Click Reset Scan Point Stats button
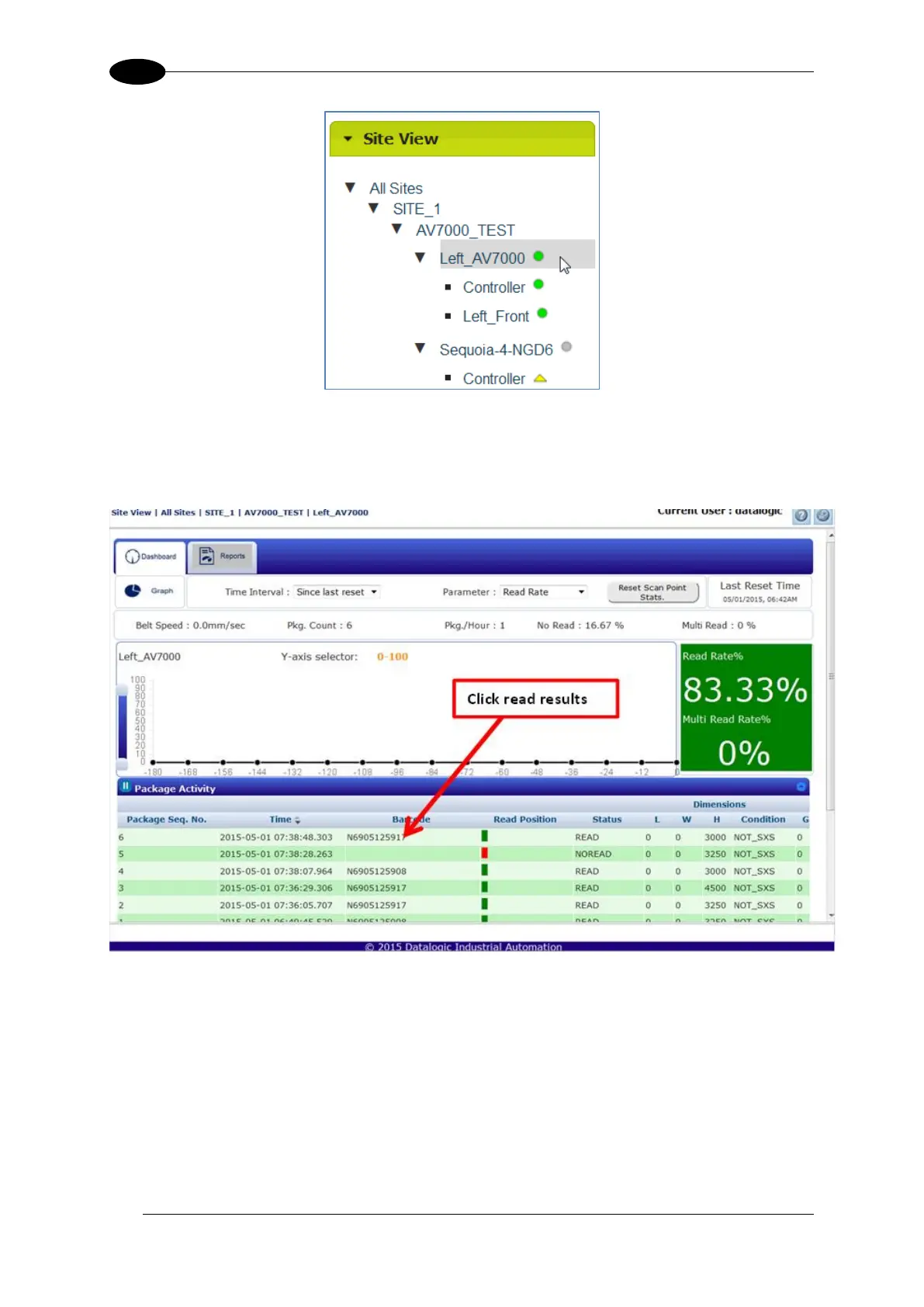The height and width of the screenshot is (1307, 924). (652, 592)
